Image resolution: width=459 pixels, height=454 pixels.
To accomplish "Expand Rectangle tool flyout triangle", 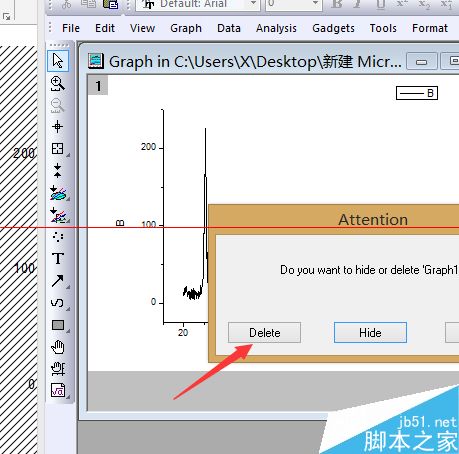I will pyautogui.click(x=68, y=331).
